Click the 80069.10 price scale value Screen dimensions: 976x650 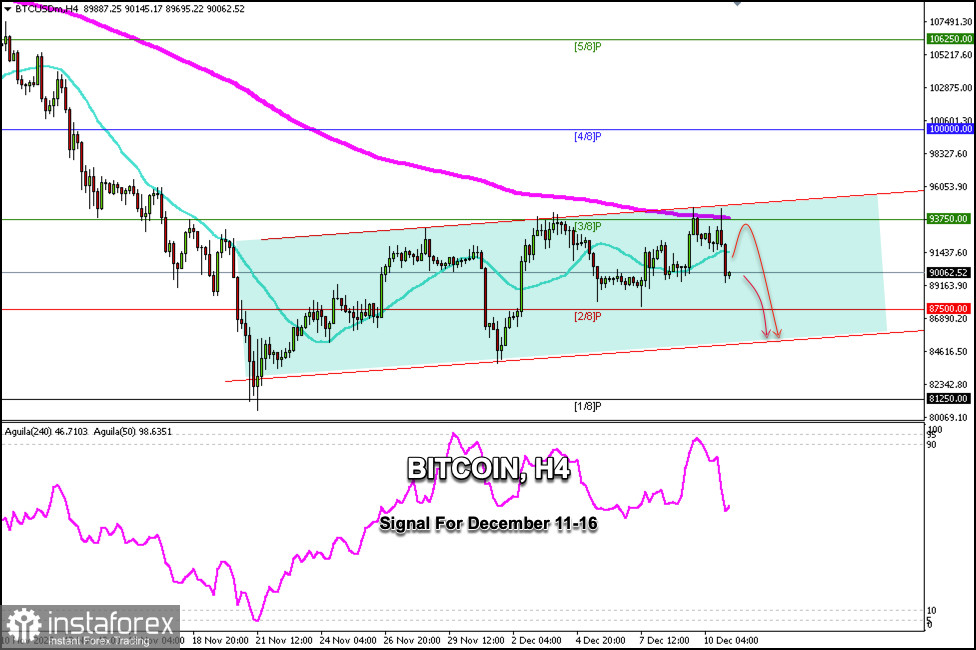click(x=949, y=418)
